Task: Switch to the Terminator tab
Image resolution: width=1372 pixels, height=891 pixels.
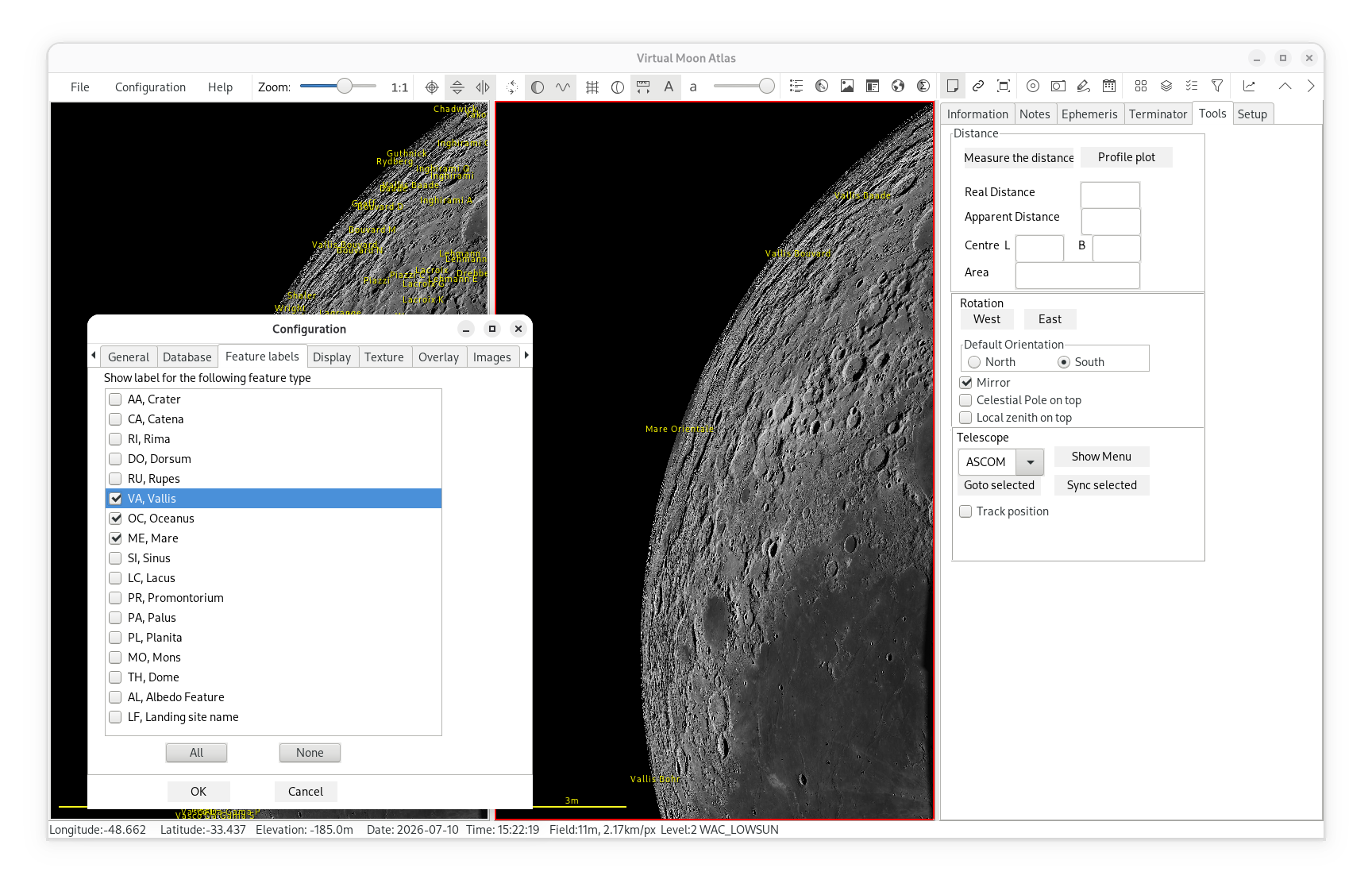Action: click(x=1158, y=114)
